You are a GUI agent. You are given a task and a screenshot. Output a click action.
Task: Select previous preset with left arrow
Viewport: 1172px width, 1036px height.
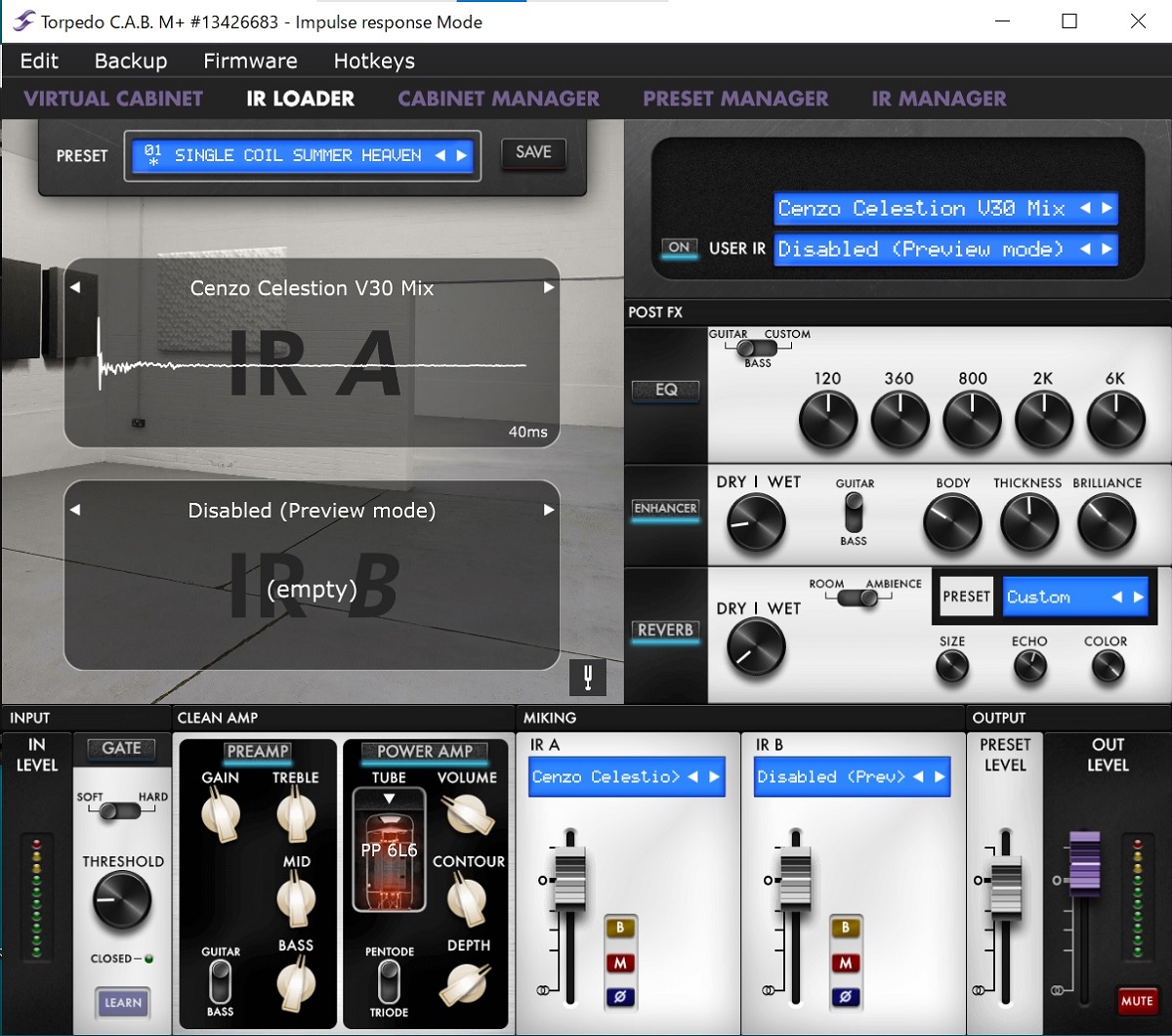(x=439, y=155)
